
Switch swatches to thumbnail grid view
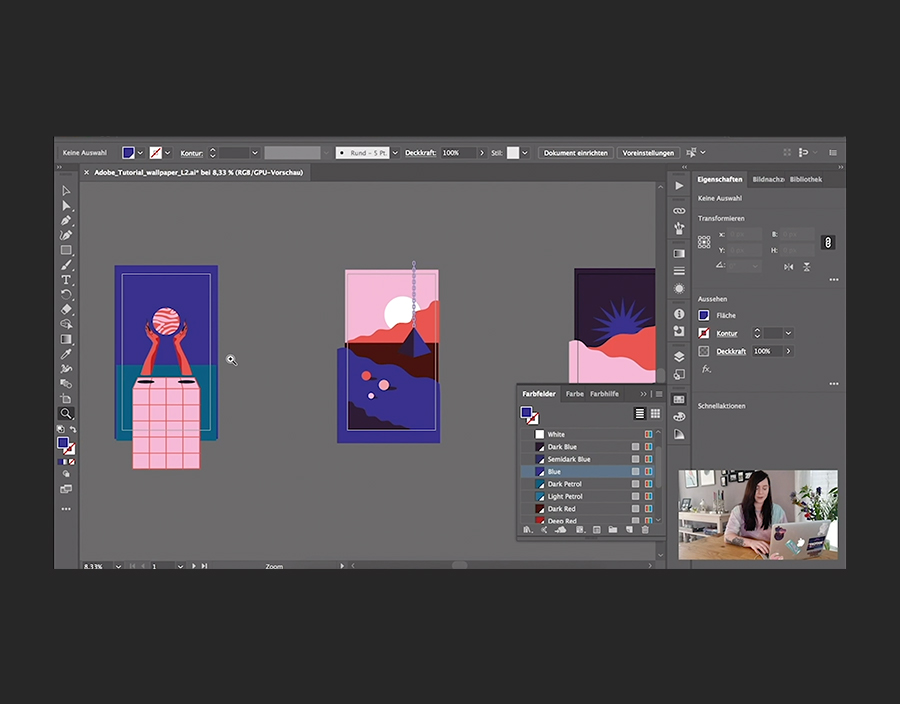[655, 413]
